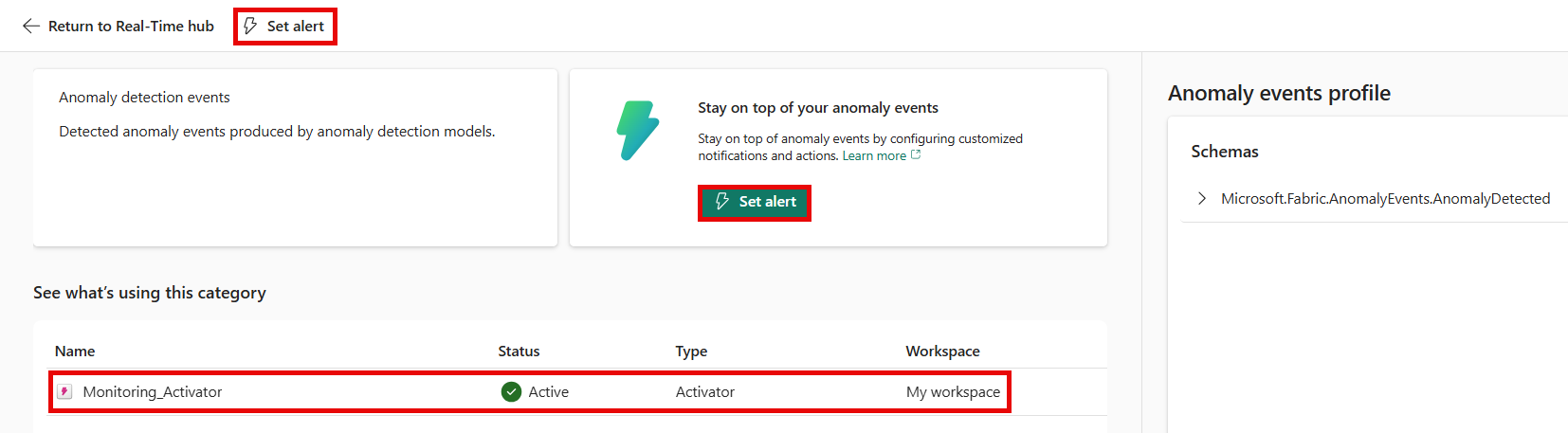The width and height of the screenshot is (1568, 433).
Task: Select Microsoft.Fabric.AnomalyEvents.AnomalyDetected schema text
Action: point(1386,199)
